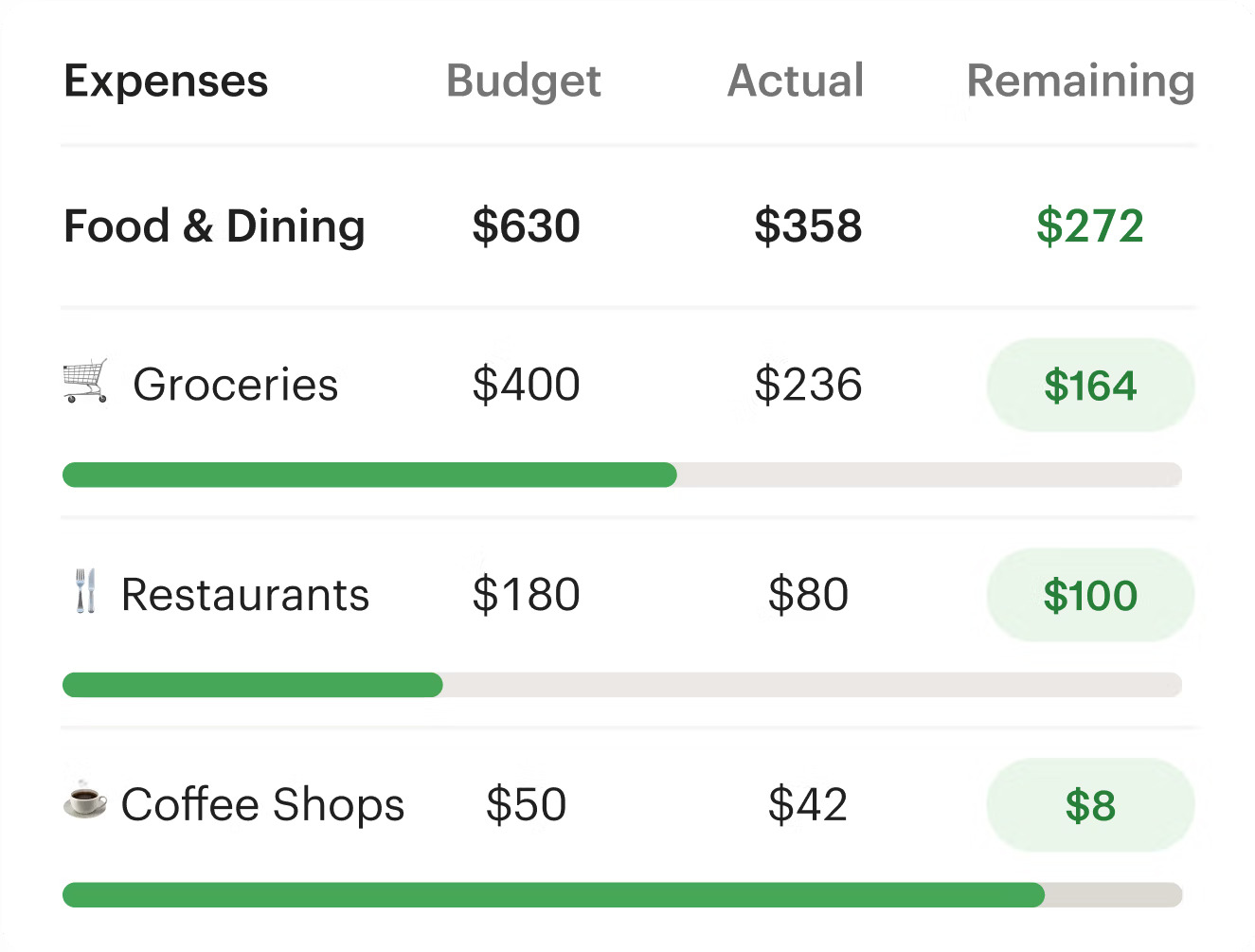Select the Restaurants progress bar
This screenshot has height=952, width=1255.
pyautogui.click(x=621, y=685)
